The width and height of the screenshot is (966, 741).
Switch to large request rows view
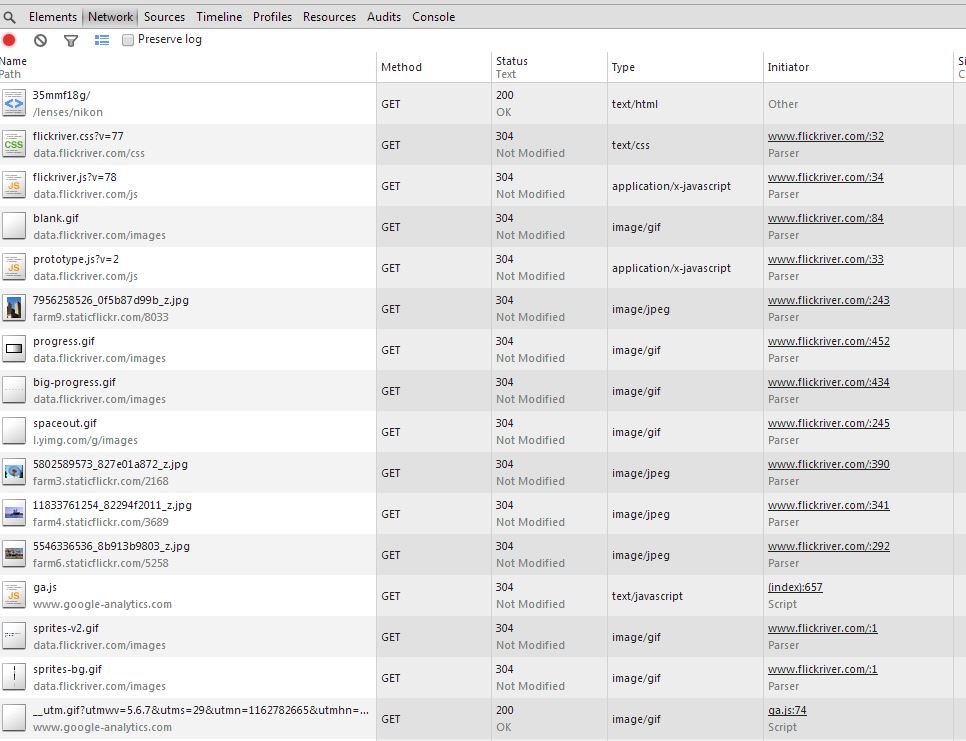tap(101, 40)
